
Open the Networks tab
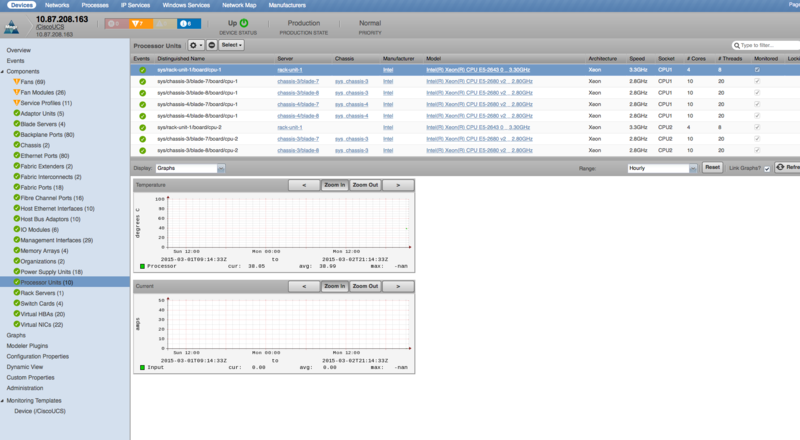[57, 5]
